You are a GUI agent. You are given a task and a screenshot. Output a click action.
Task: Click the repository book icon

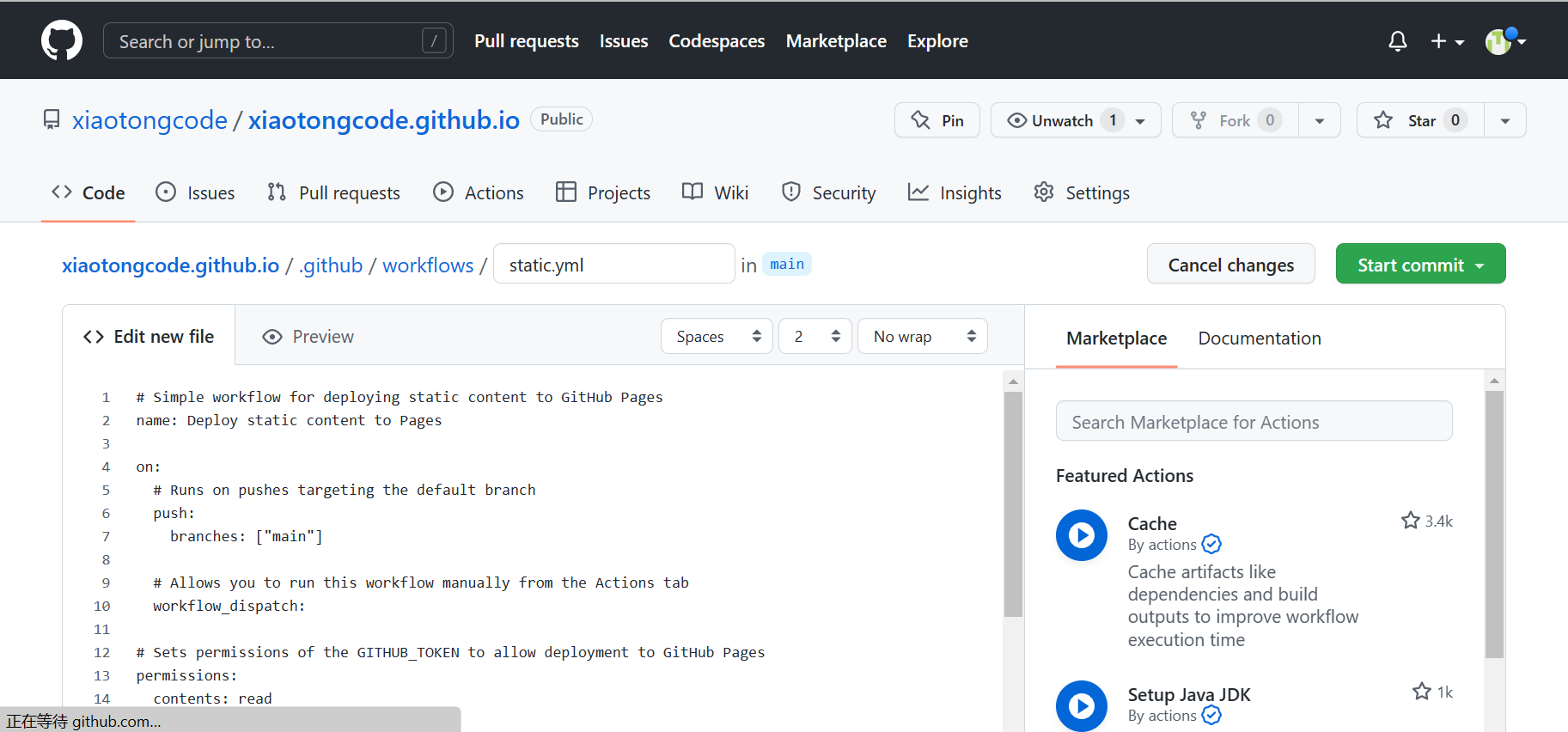tap(52, 119)
